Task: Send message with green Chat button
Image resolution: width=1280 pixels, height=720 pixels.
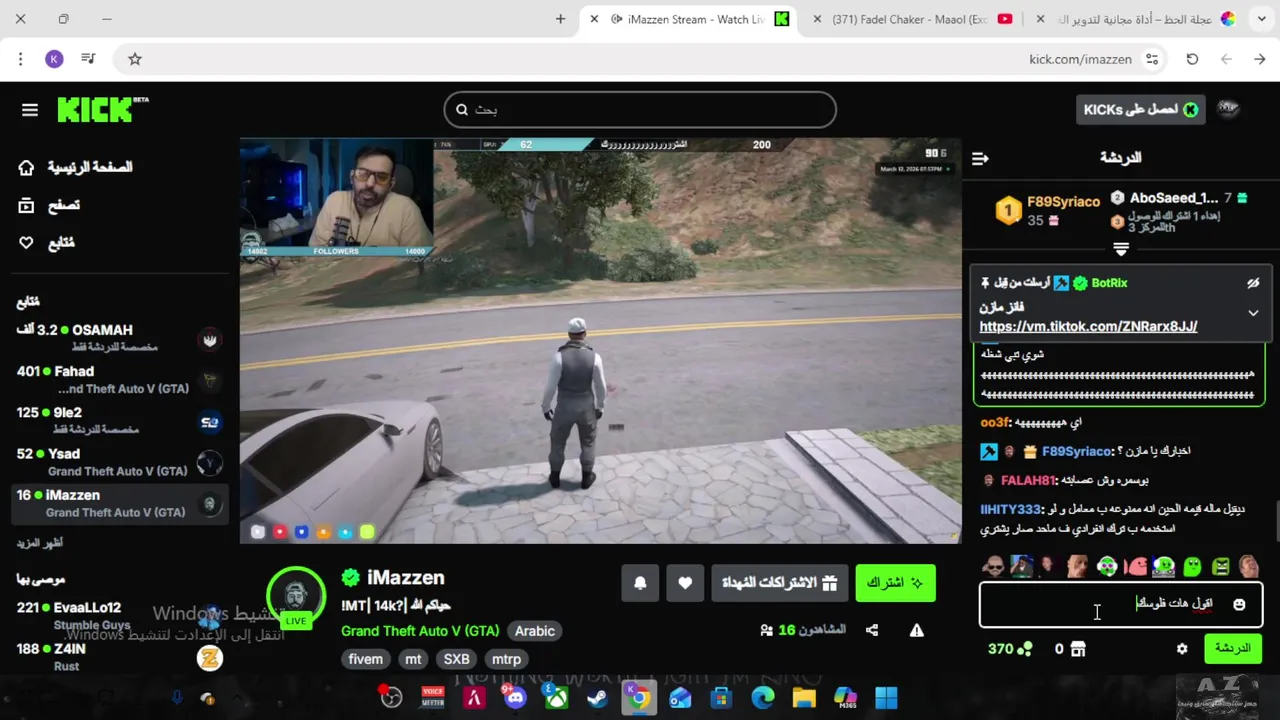Action: (x=1233, y=649)
